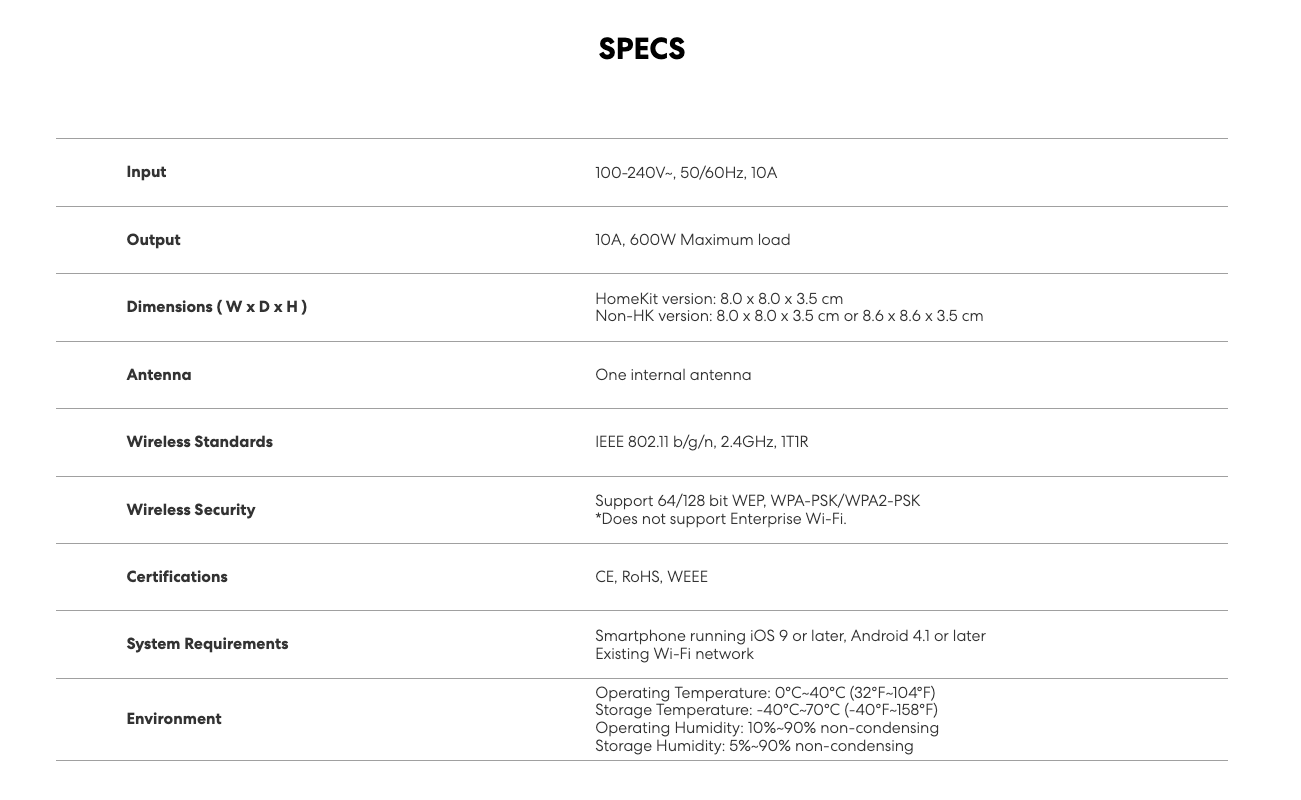The image size is (1301, 800).
Task: Click the System Requirements label
Action: tap(207, 644)
